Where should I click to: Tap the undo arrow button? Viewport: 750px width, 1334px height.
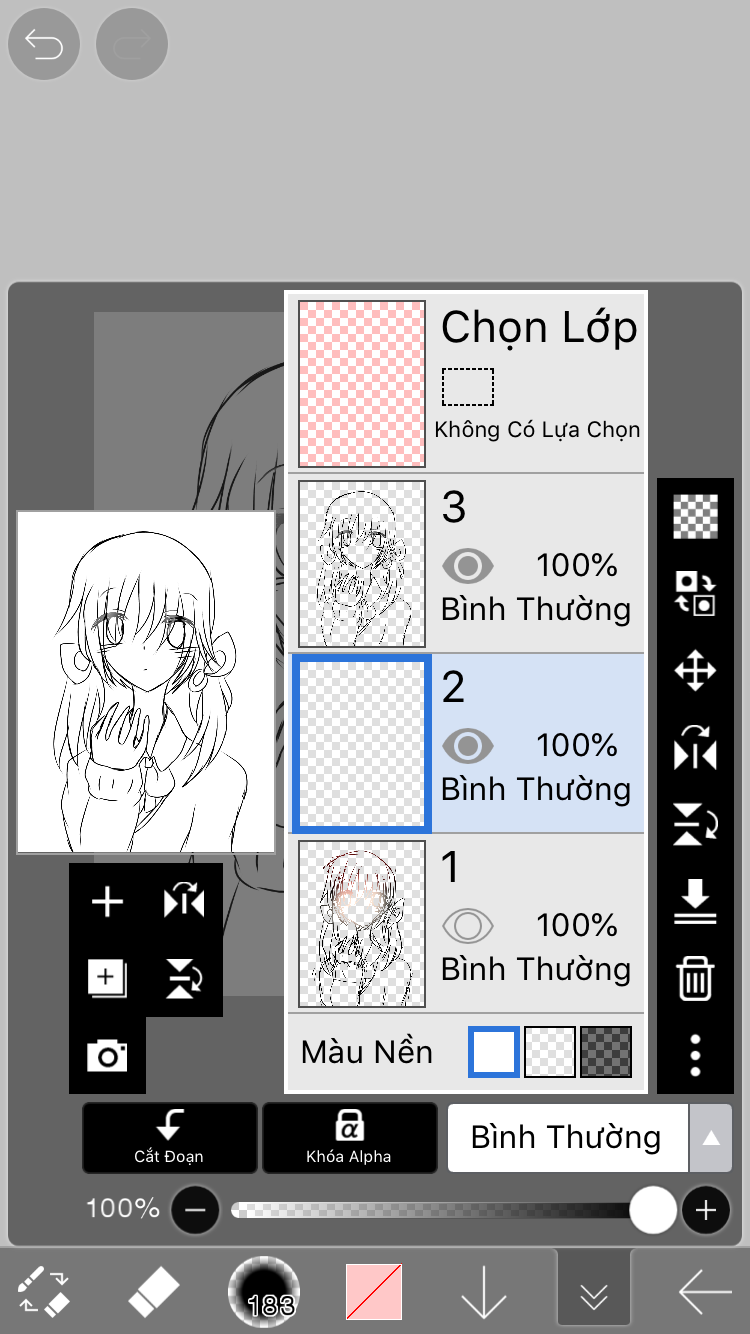point(44,44)
